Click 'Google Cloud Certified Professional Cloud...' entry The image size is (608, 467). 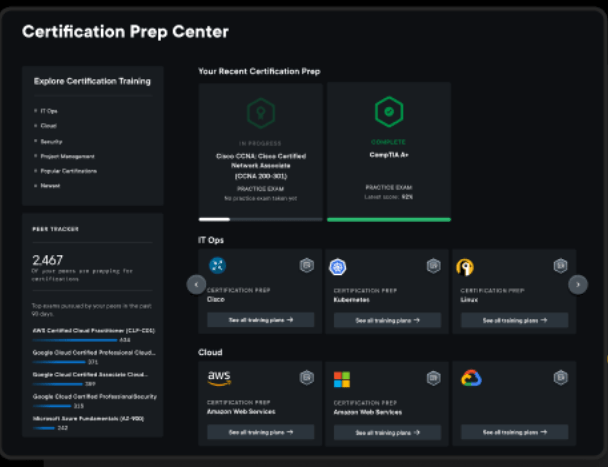click(x=94, y=353)
